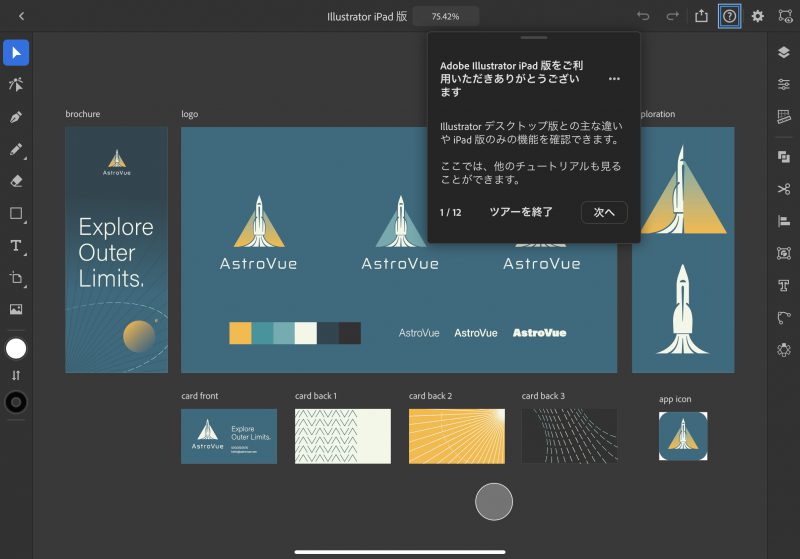The width and height of the screenshot is (800, 559).
Task: Select the logo artboard label
Action: (190, 114)
